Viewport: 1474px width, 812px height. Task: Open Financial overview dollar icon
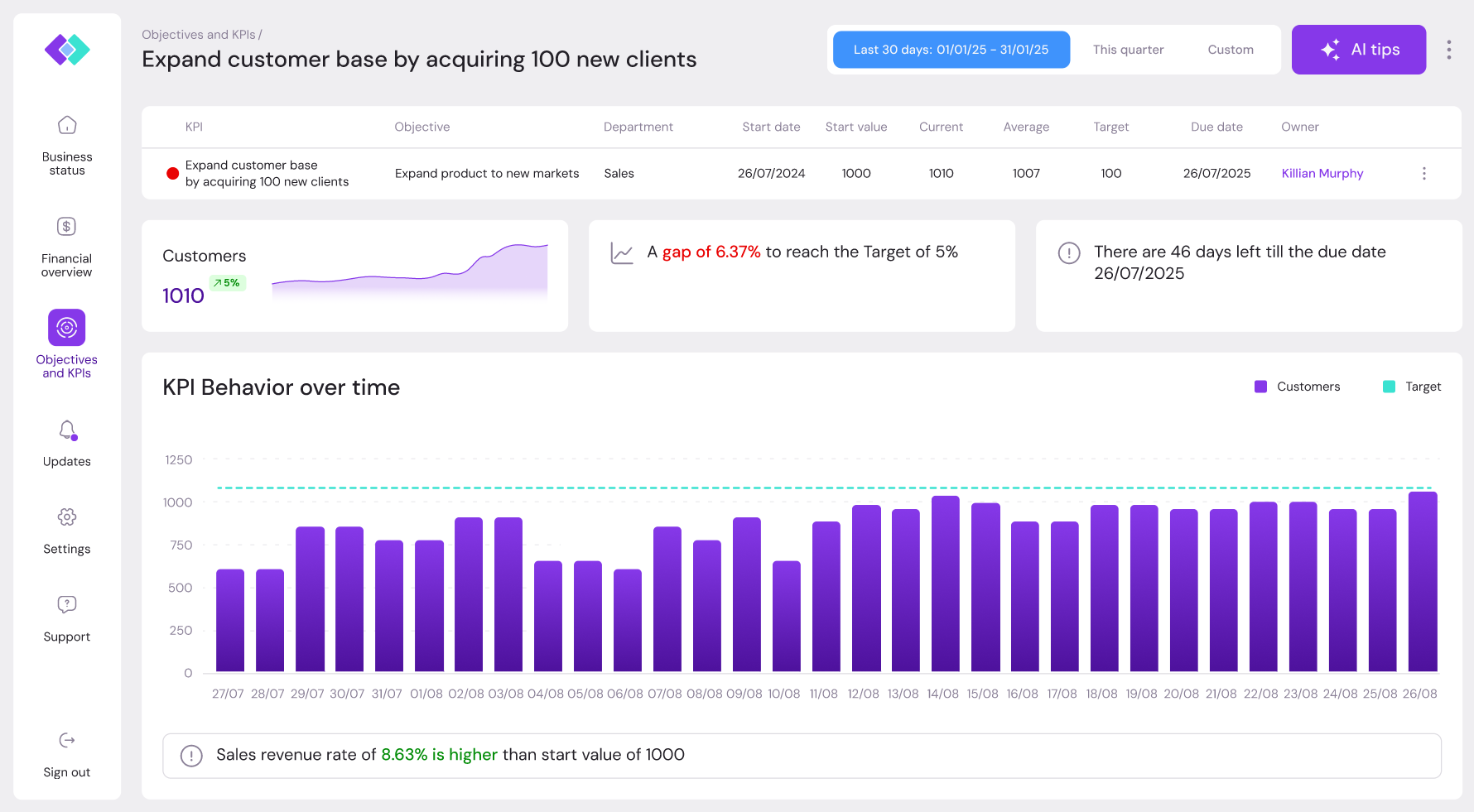tap(67, 227)
